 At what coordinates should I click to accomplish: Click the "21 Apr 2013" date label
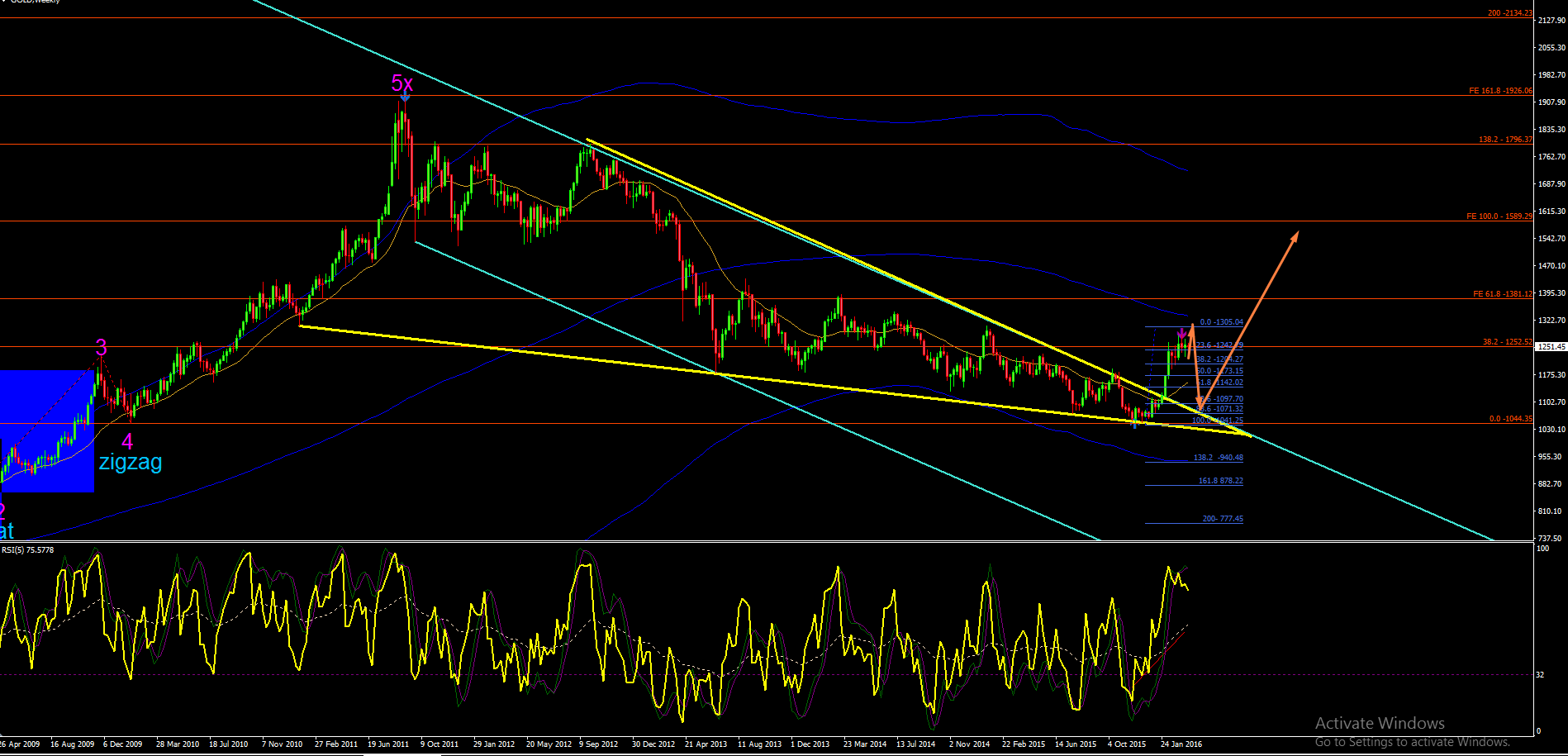click(x=706, y=744)
